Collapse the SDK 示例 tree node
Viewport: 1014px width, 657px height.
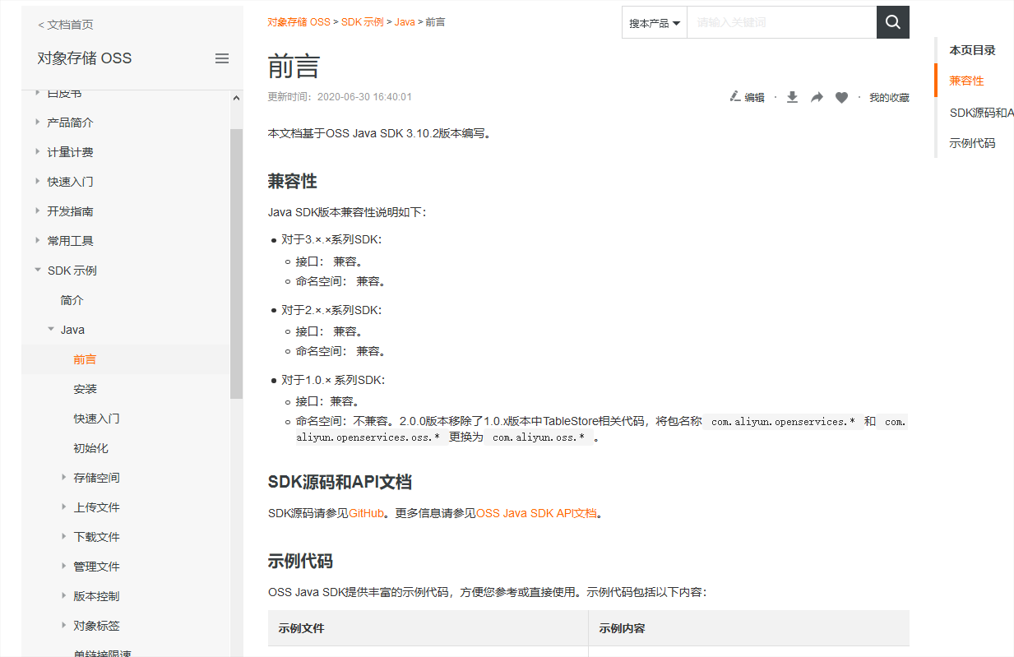(38, 270)
